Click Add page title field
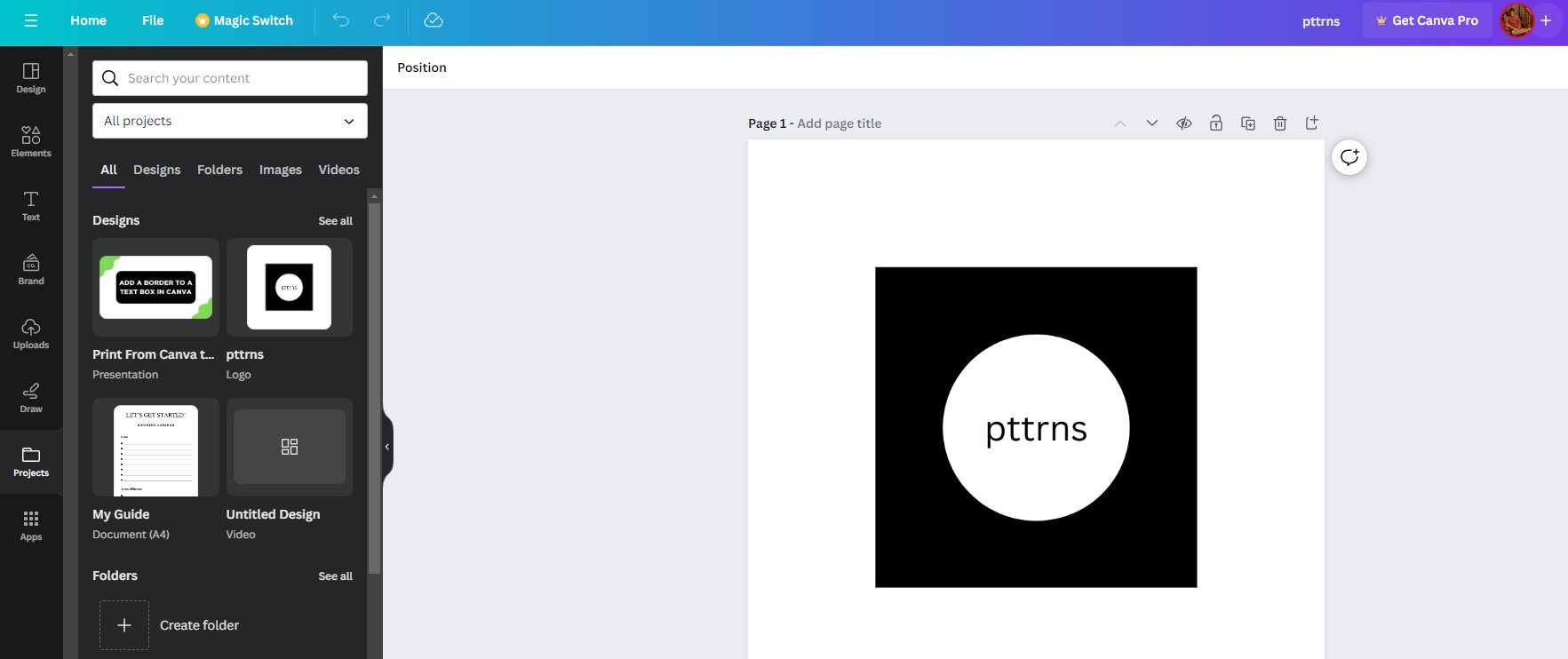The image size is (1568, 659). pyautogui.click(x=840, y=123)
